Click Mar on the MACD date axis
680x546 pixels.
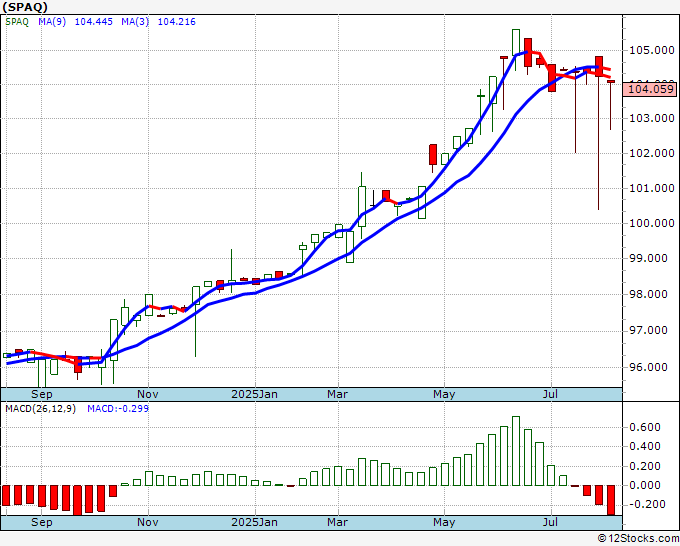337,522
